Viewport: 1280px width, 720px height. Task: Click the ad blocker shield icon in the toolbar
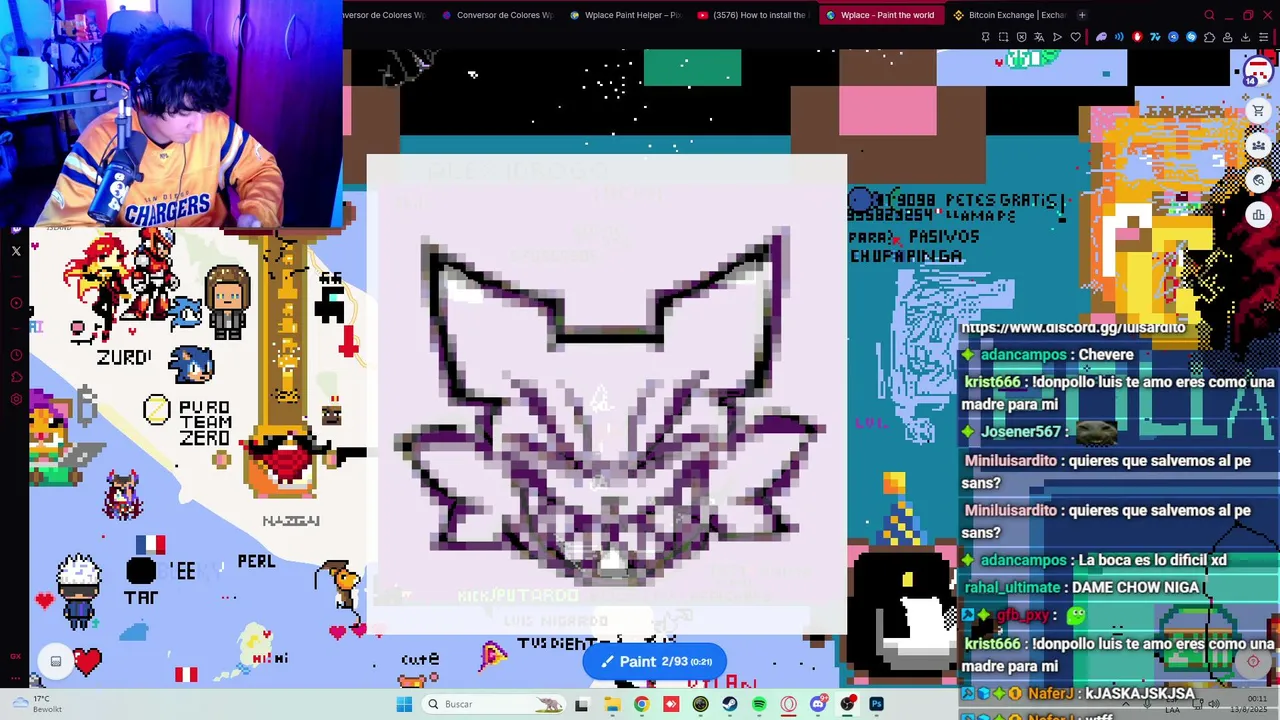point(1021,37)
